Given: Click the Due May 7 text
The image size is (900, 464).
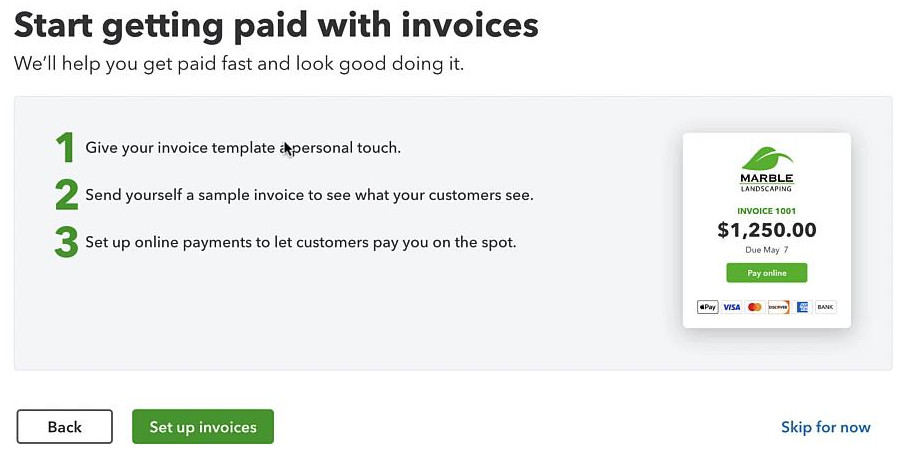Looking at the screenshot, I should click(x=766, y=250).
